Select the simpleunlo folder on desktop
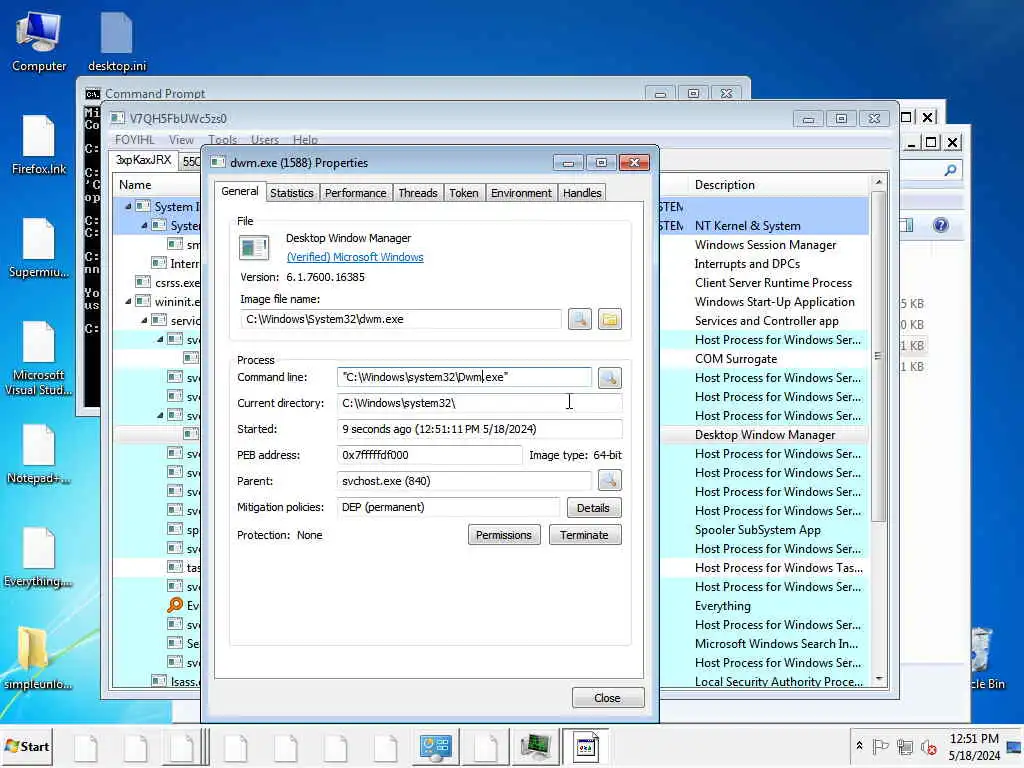Viewport: 1024px width, 768px height. pyautogui.click(x=39, y=658)
